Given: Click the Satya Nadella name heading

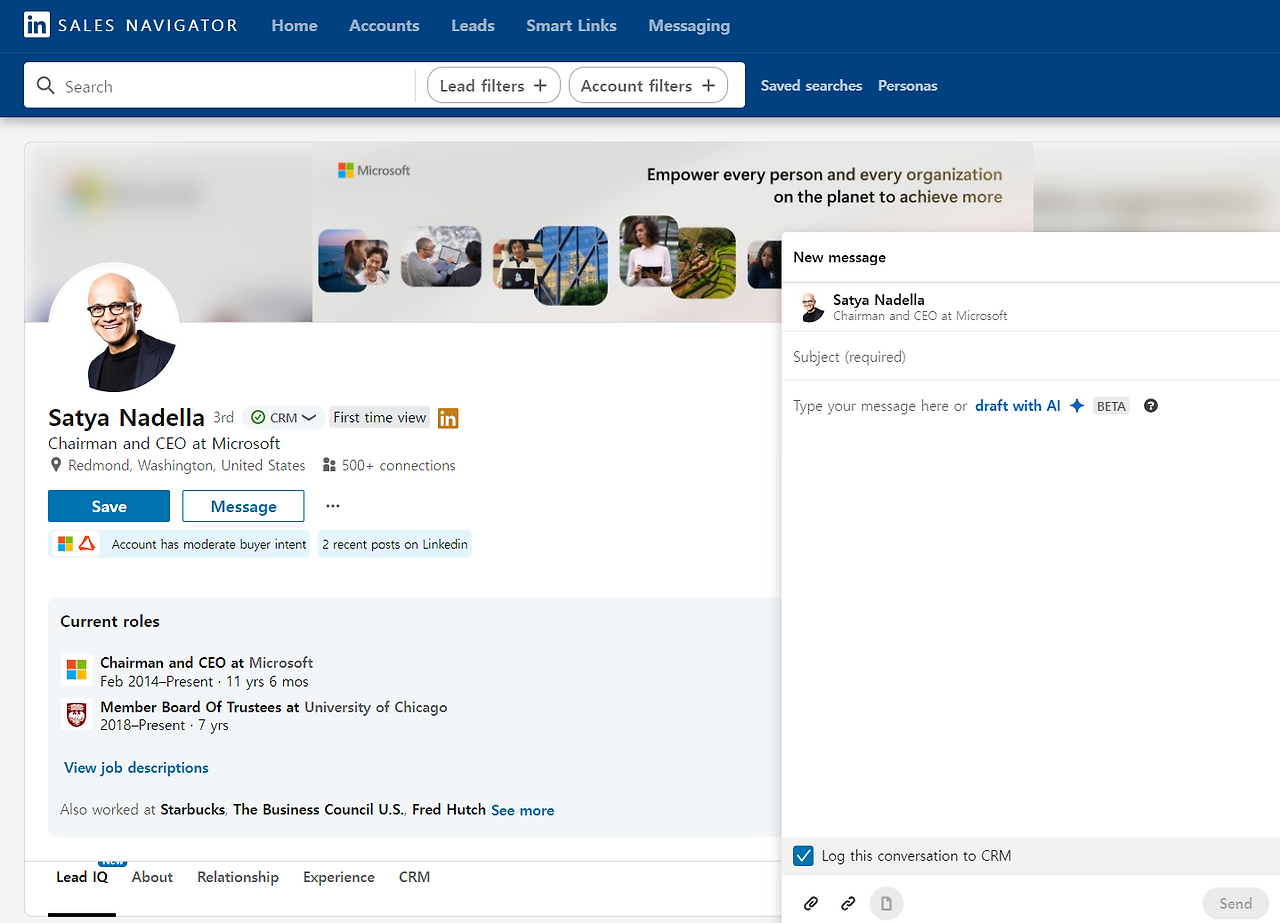Looking at the screenshot, I should click(126, 418).
